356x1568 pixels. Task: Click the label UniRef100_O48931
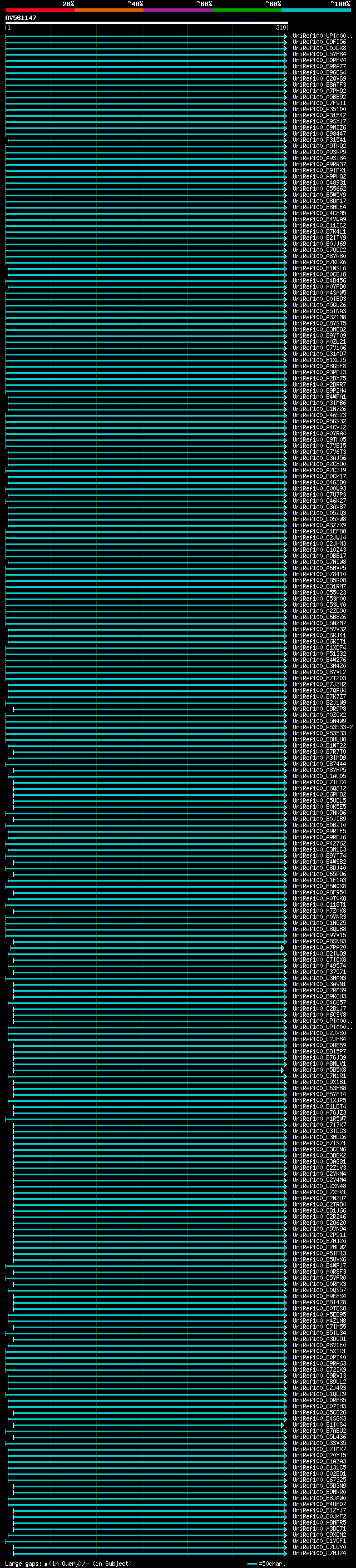(x=319, y=182)
